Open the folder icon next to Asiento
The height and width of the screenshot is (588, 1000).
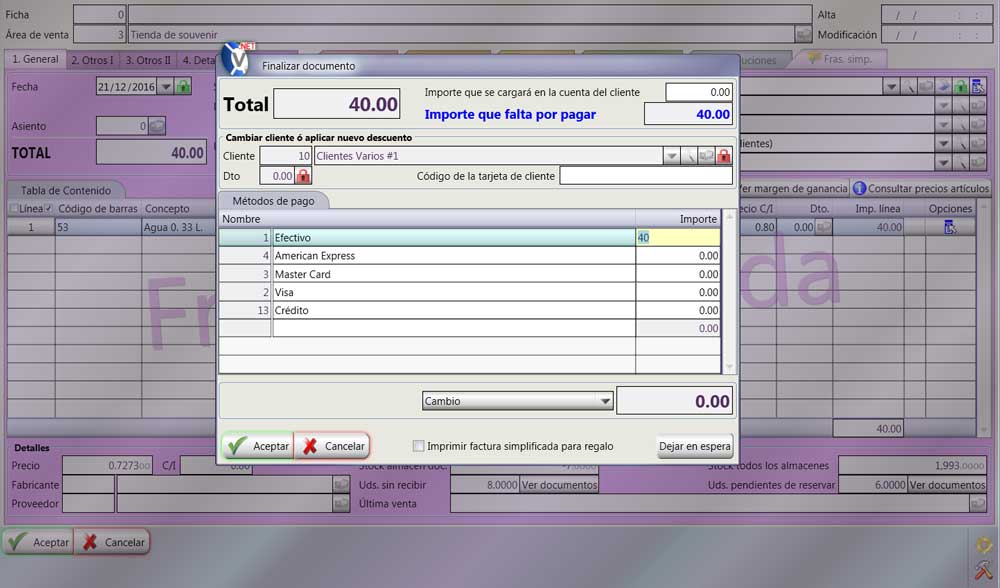pos(157,126)
